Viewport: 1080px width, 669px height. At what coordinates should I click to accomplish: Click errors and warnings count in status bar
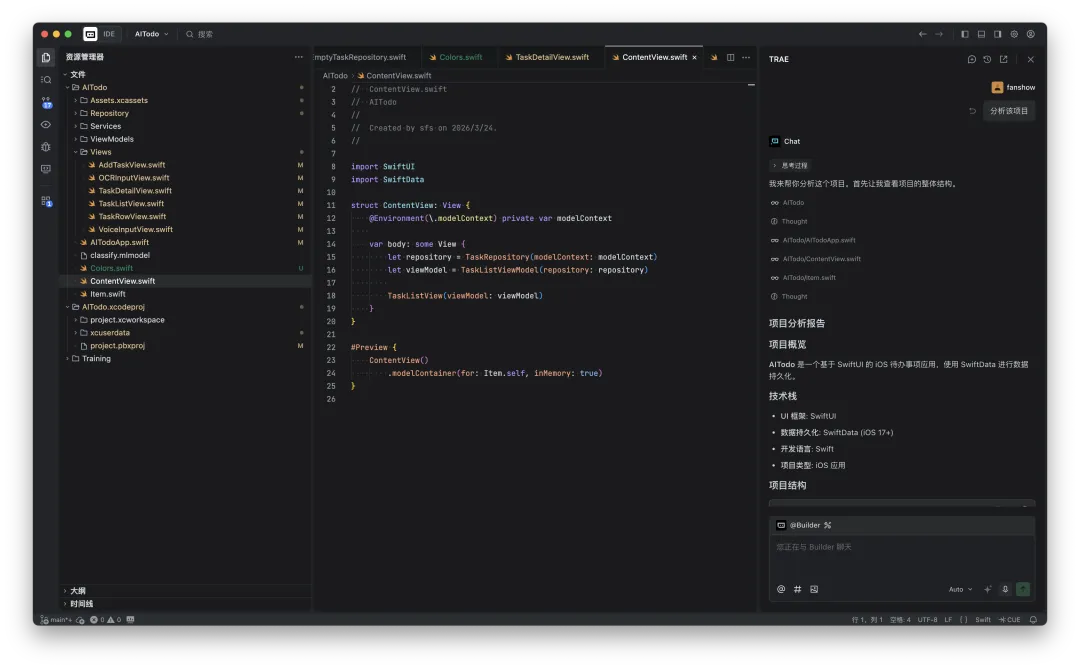105,619
